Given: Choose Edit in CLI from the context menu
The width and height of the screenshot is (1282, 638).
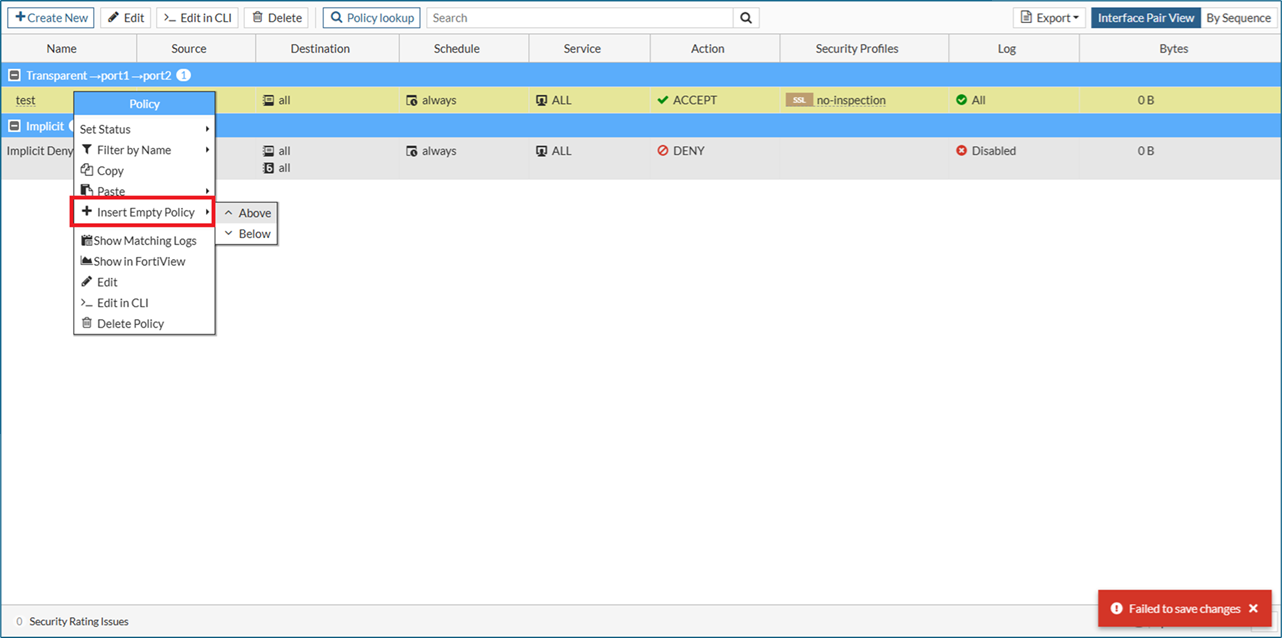Looking at the screenshot, I should [145, 303].
